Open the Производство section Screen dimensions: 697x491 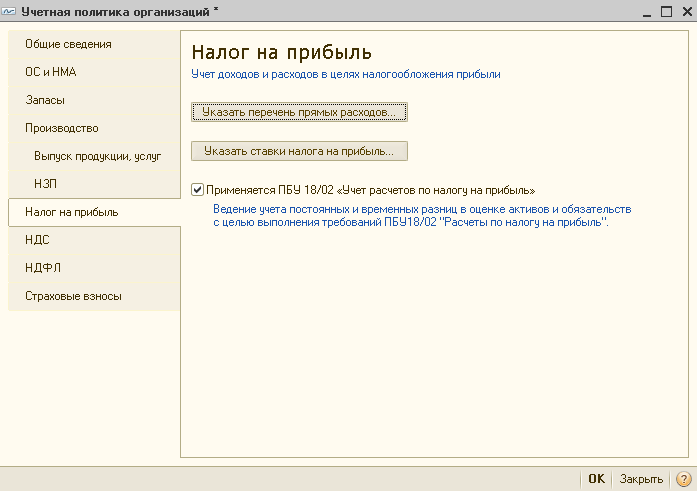pyautogui.click(x=94, y=128)
